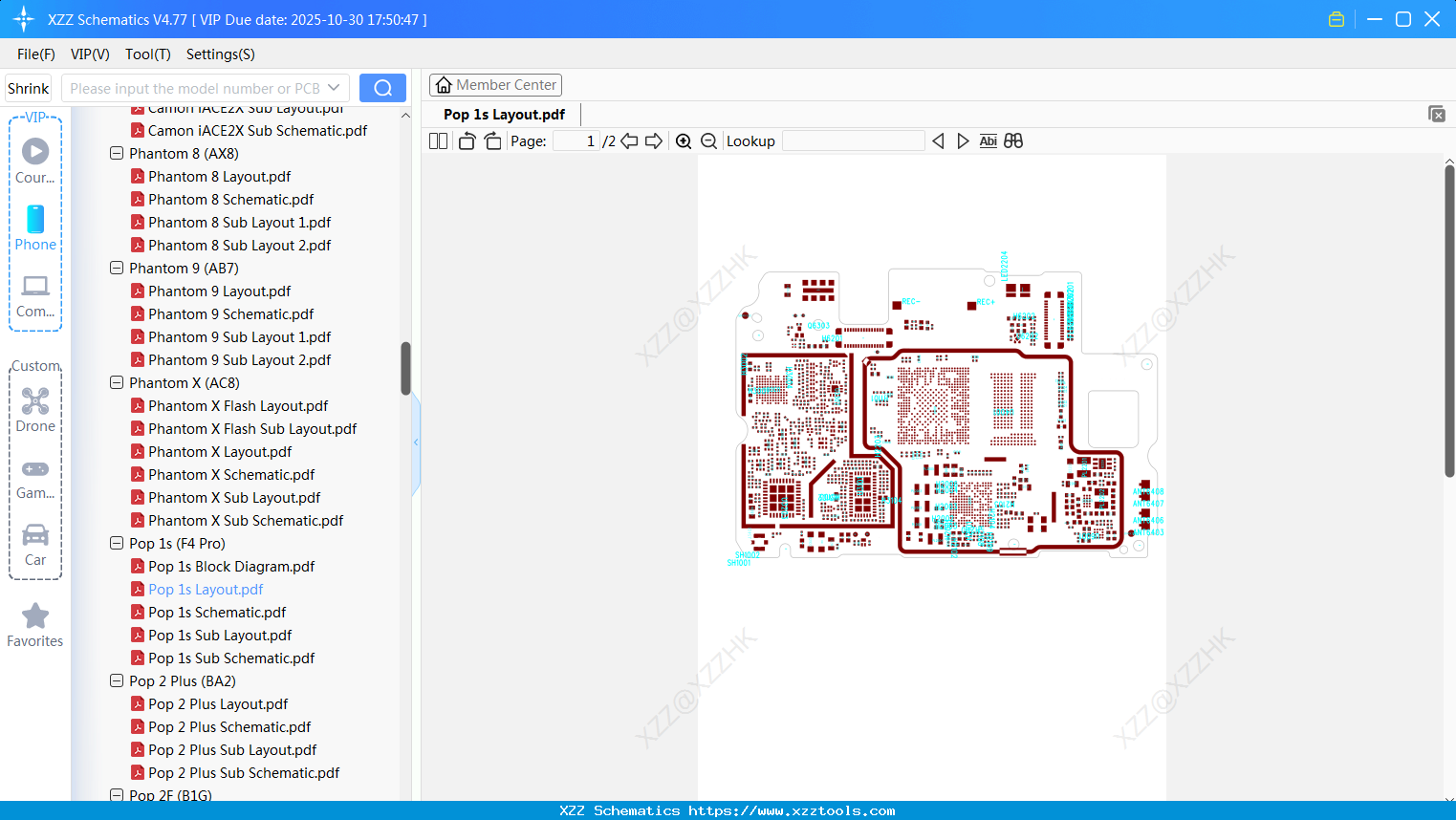Enable the dual-page view mode
Viewport: 1456px width, 820px height.
point(437,140)
